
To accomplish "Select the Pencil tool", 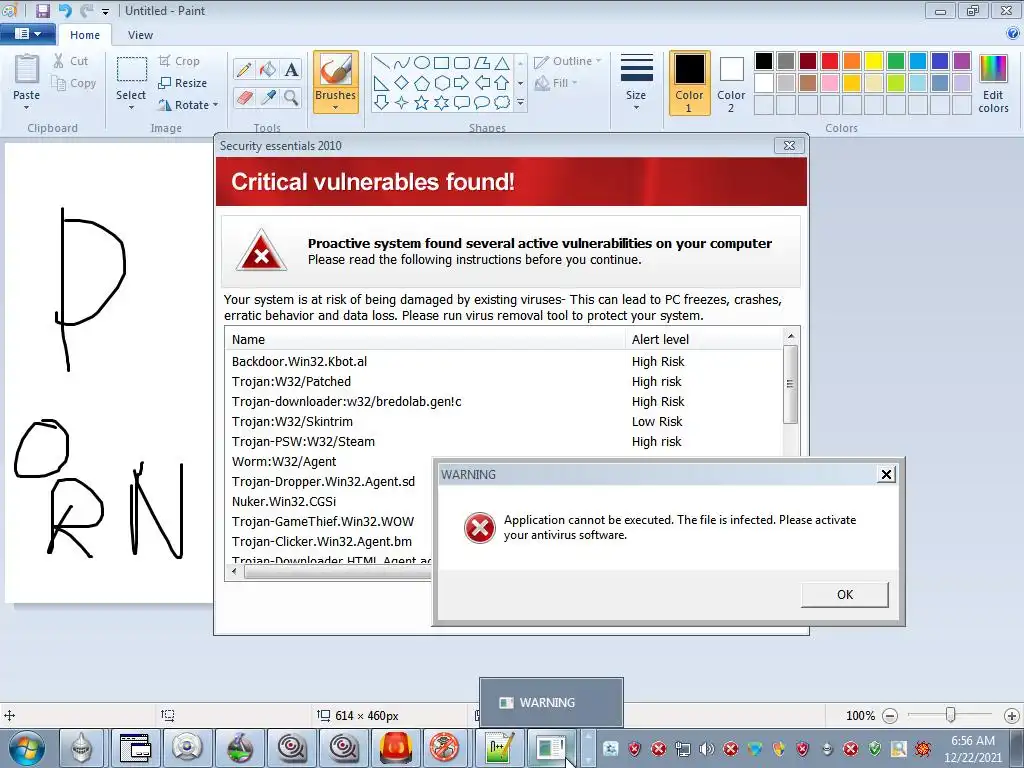I will [244, 69].
